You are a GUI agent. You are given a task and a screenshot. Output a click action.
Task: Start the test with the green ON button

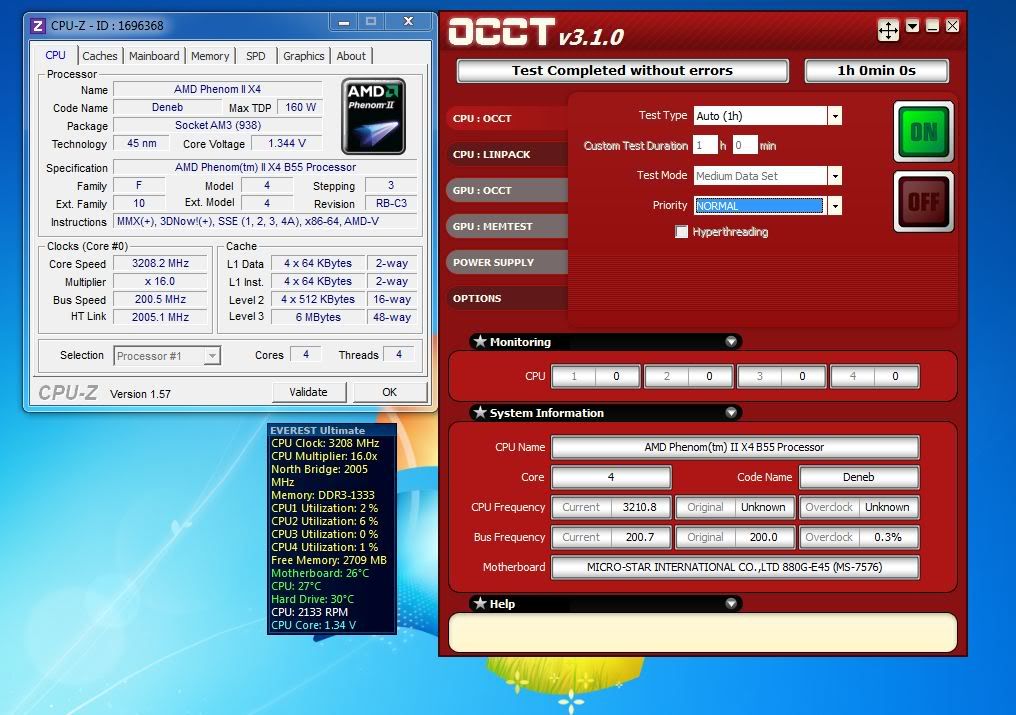point(923,132)
